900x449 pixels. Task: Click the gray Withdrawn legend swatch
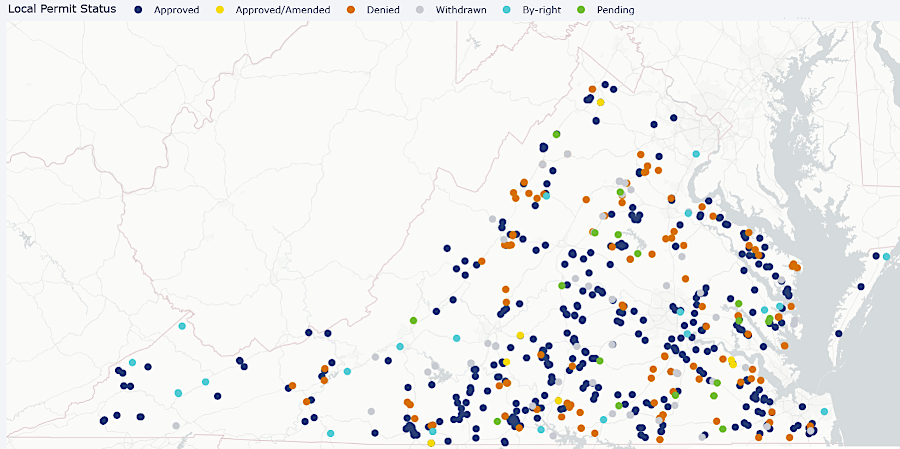point(420,10)
